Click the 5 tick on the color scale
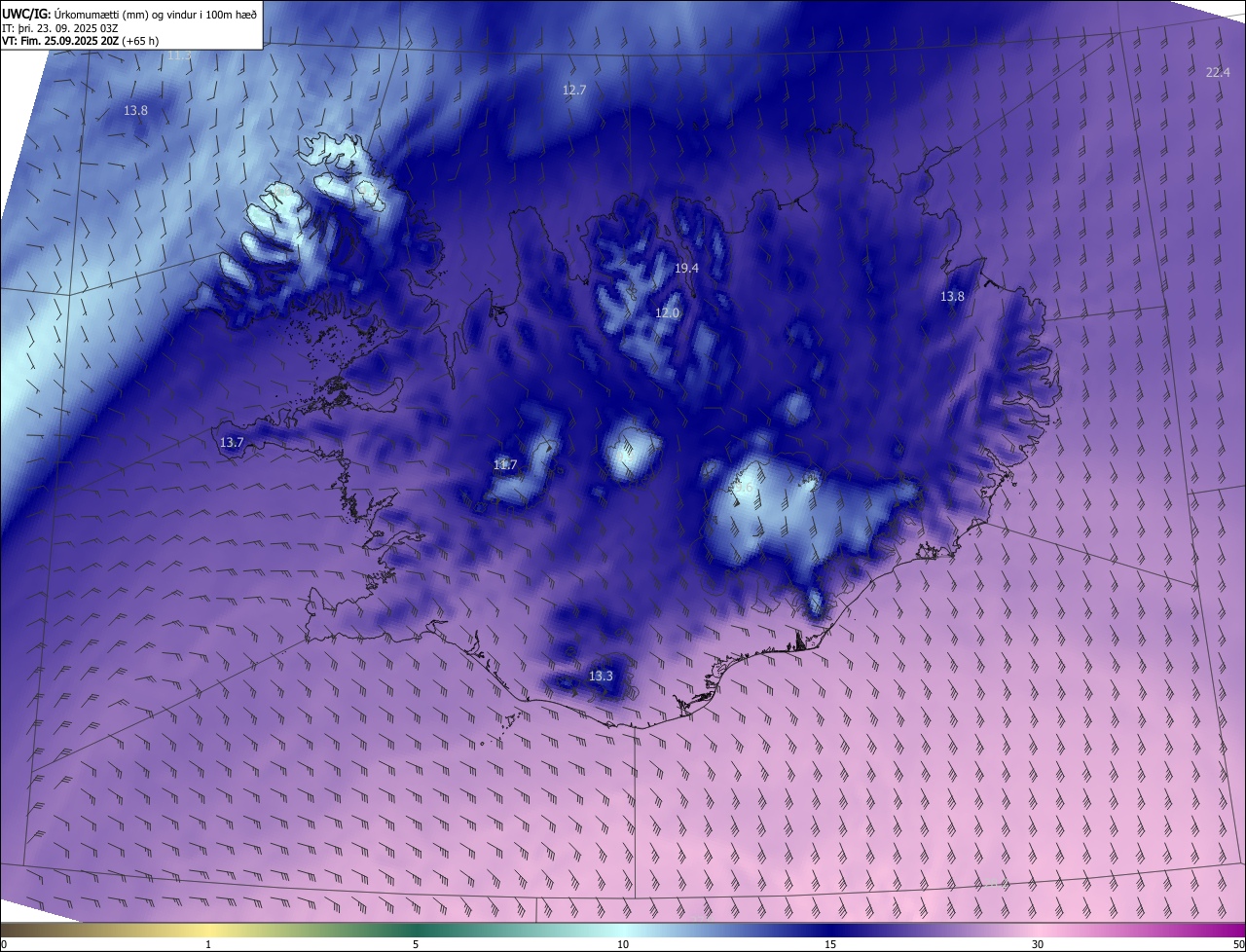This screenshot has height=952, width=1246. pos(416,944)
